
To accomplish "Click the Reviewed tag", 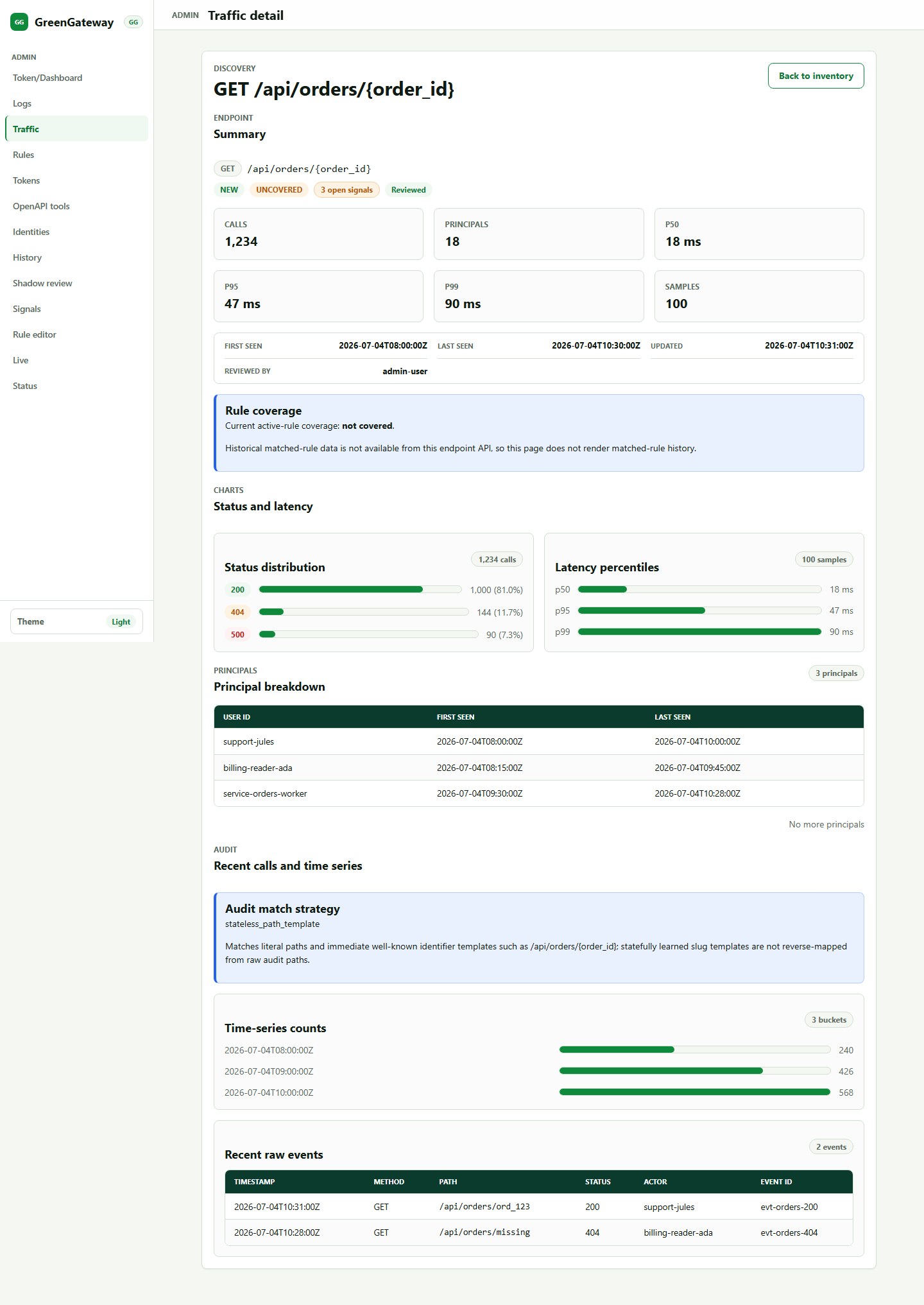I will (x=408, y=190).
